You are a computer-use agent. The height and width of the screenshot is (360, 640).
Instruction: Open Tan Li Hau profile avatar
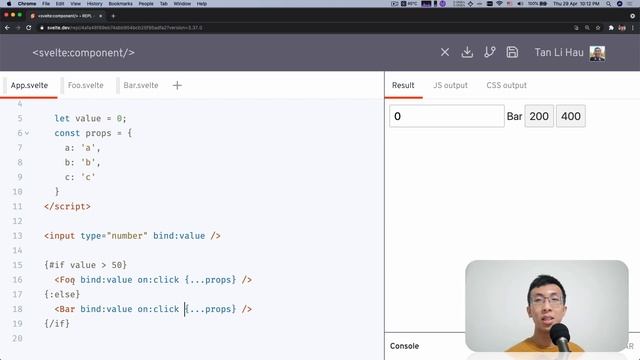[x=597, y=53]
